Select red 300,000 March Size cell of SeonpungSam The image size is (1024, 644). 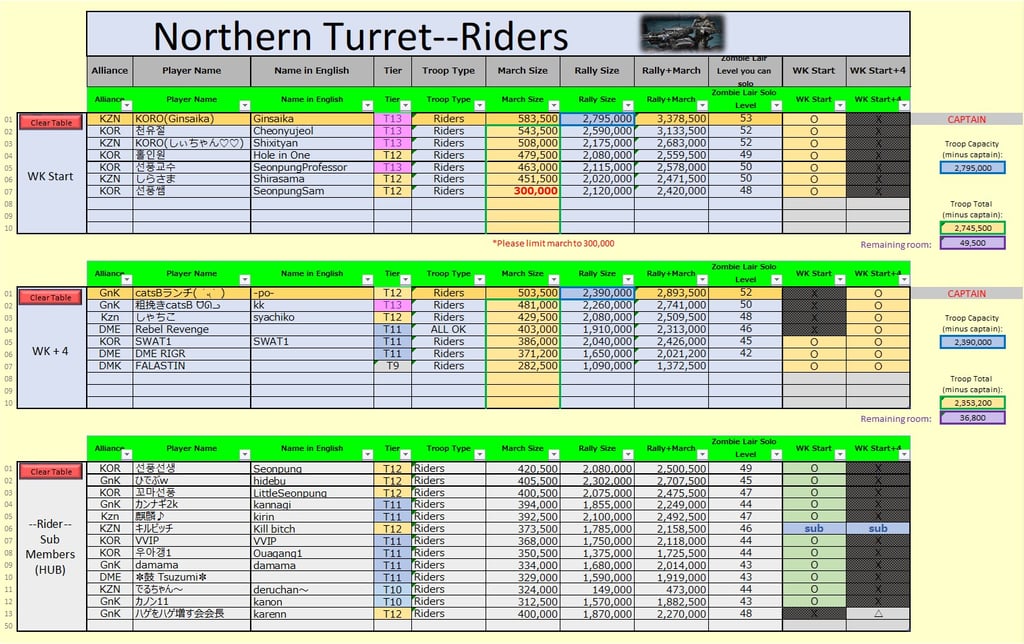(x=523, y=191)
